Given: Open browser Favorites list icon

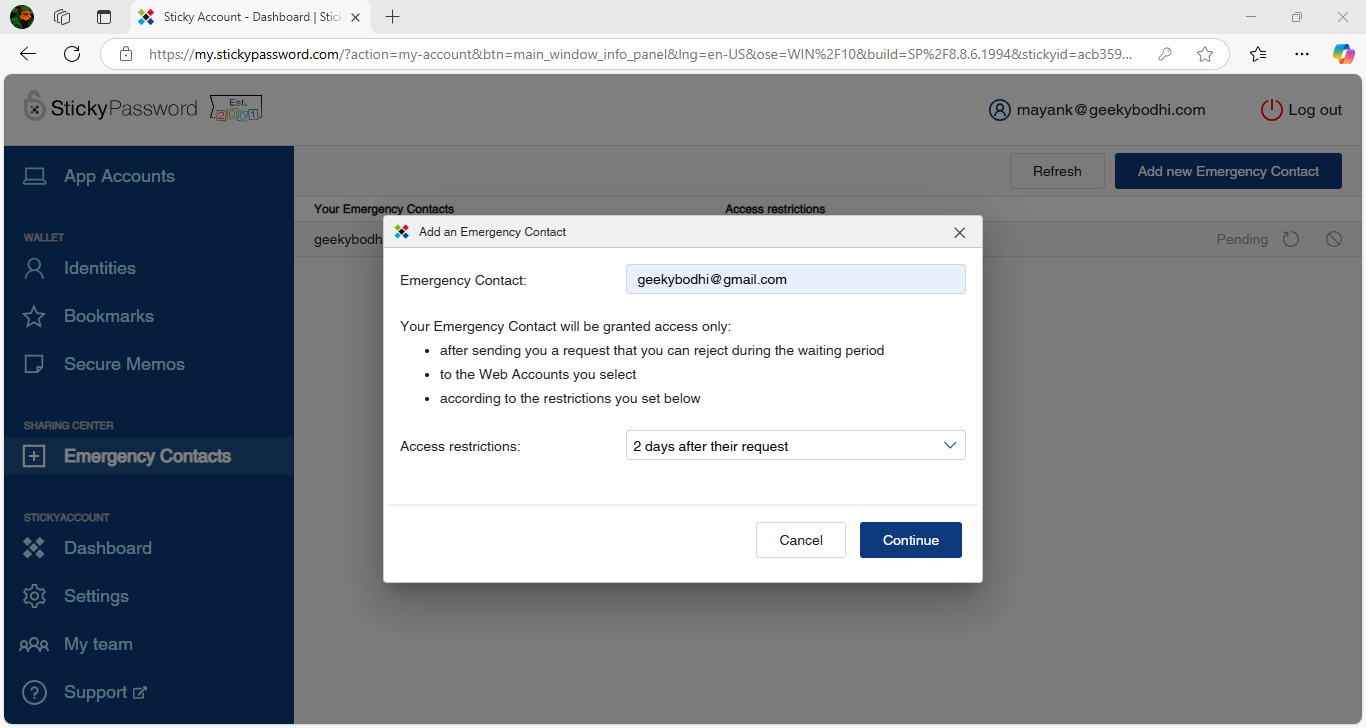Looking at the screenshot, I should click(1258, 54).
